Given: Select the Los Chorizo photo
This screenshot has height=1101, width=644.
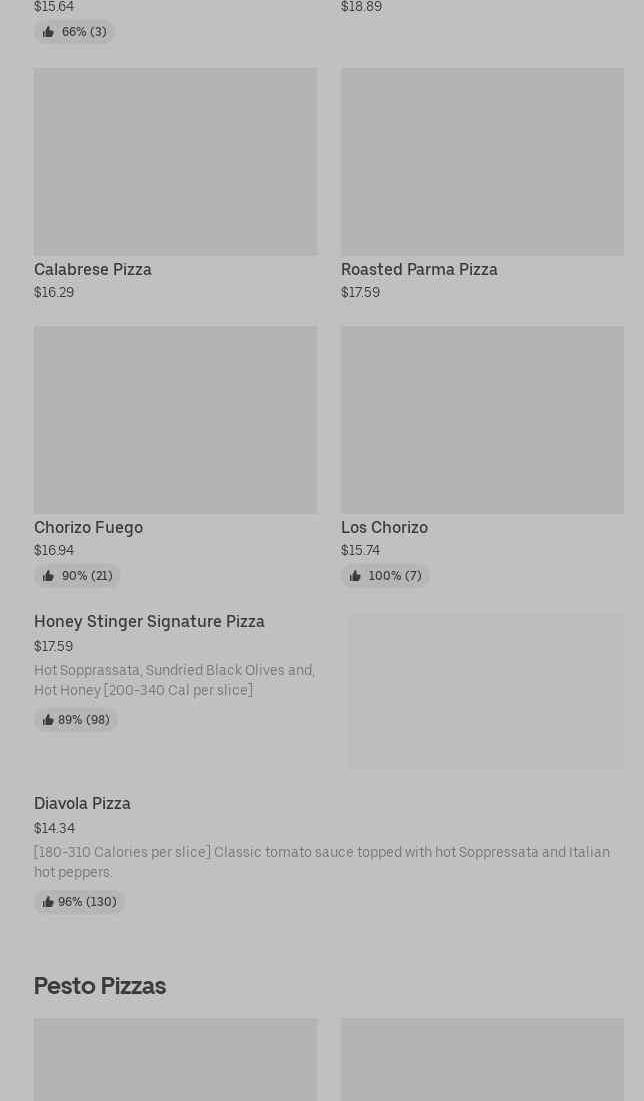Looking at the screenshot, I should pyautogui.click(x=482, y=420).
